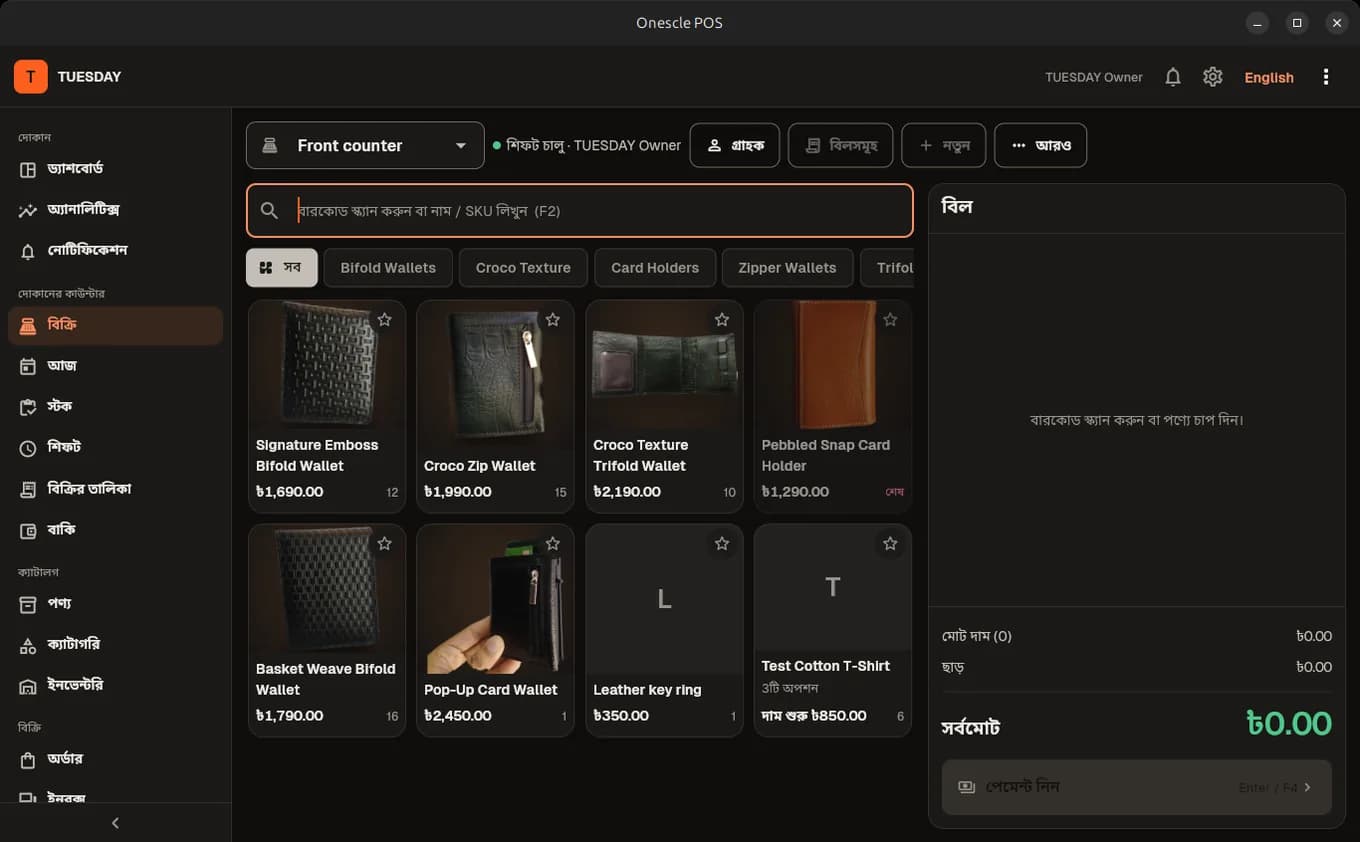Favorite the Croco Texture Trifold Wallet star
The width and height of the screenshot is (1360, 842).
721,320
